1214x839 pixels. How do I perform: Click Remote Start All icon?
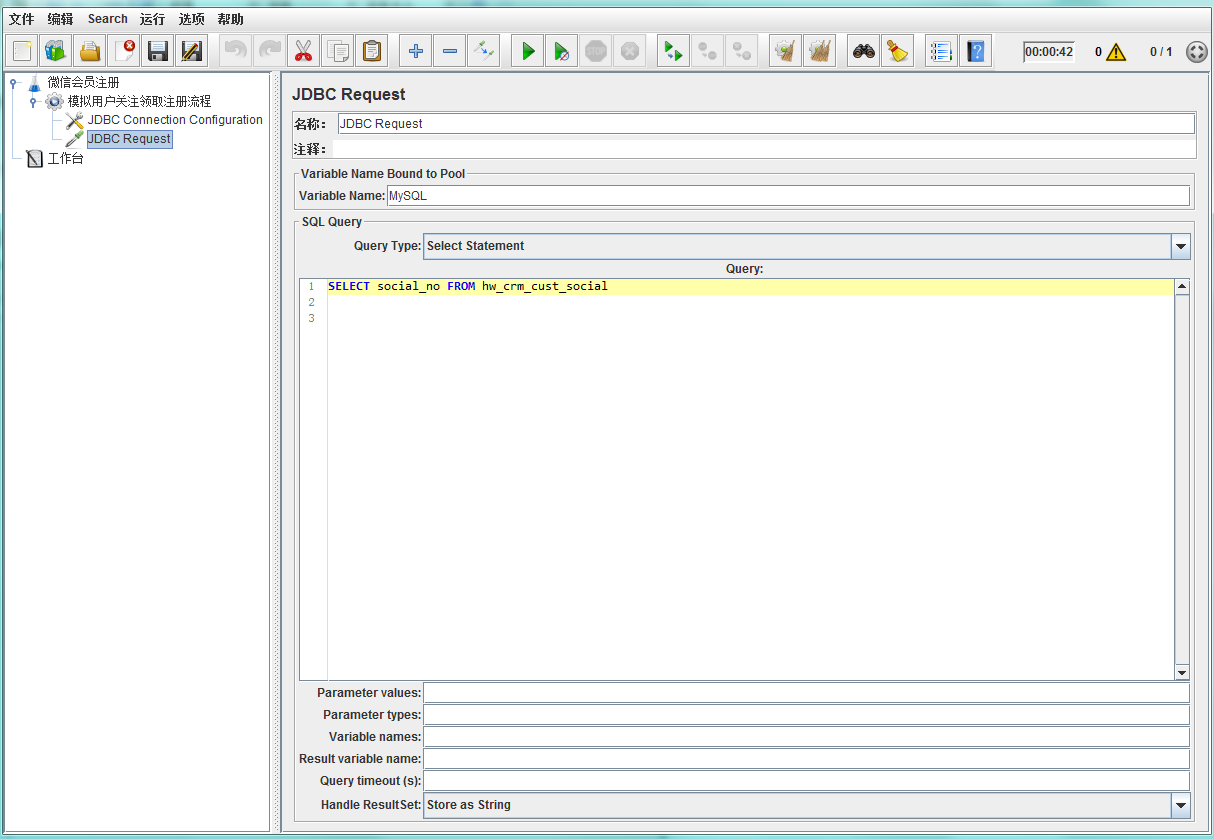[x=673, y=51]
